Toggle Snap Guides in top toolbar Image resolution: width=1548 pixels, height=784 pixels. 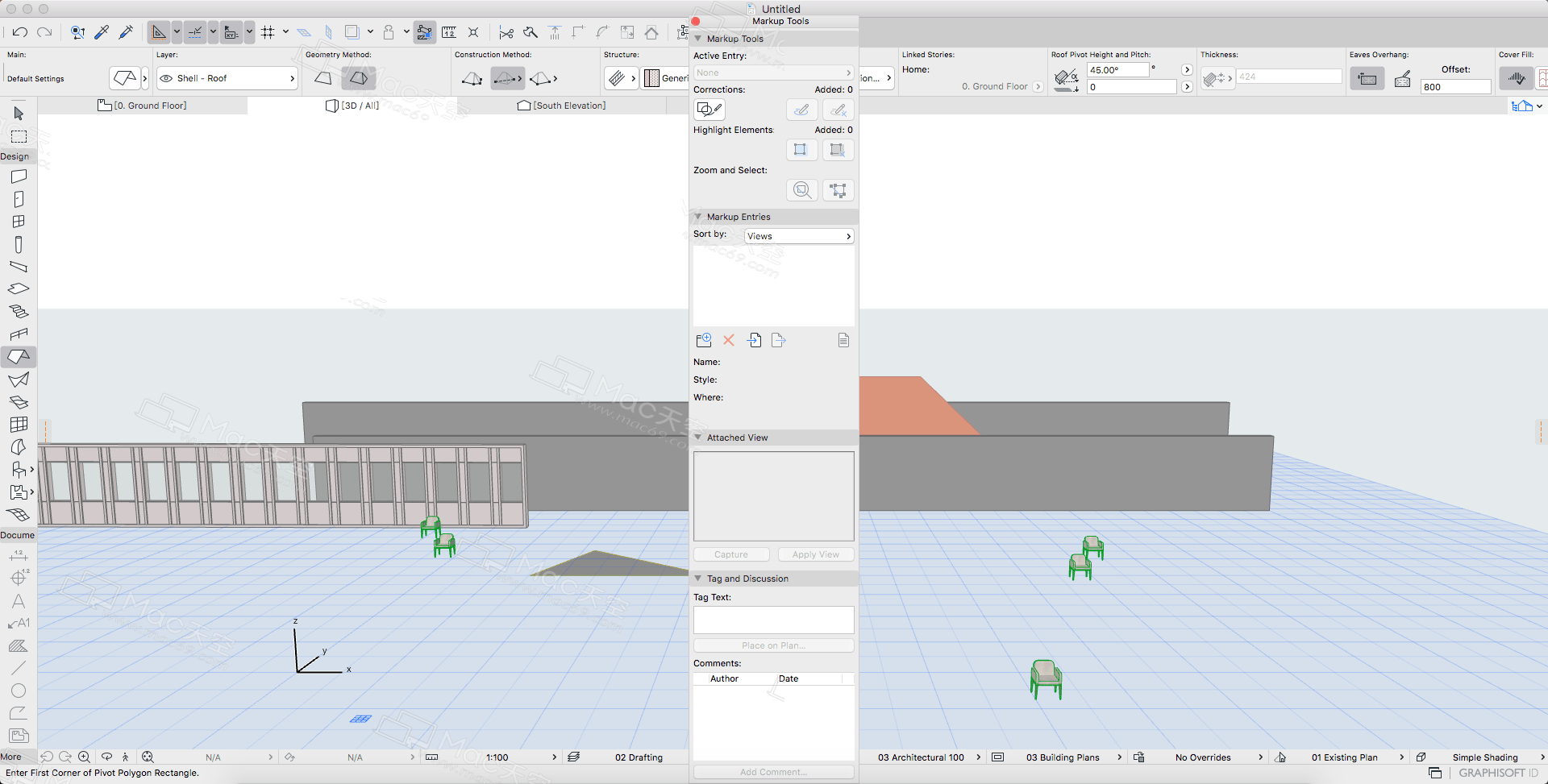point(195,32)
